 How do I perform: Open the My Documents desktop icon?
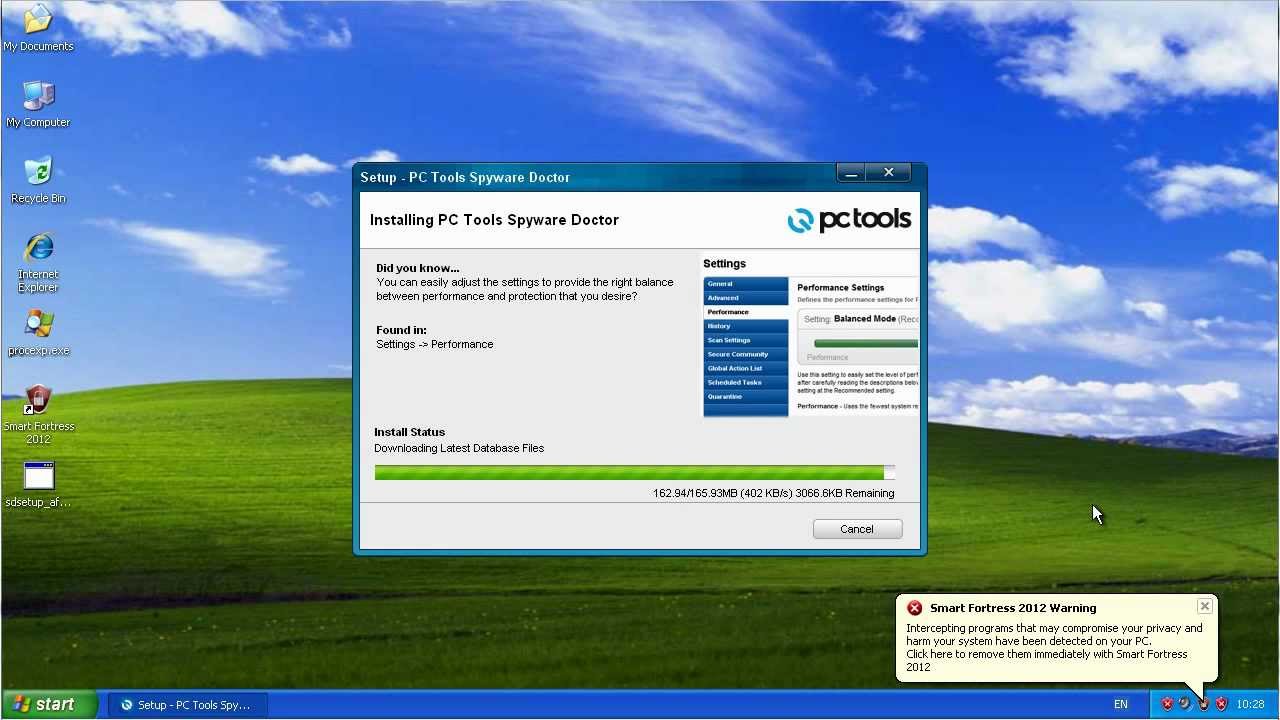[x=38, y=28]
